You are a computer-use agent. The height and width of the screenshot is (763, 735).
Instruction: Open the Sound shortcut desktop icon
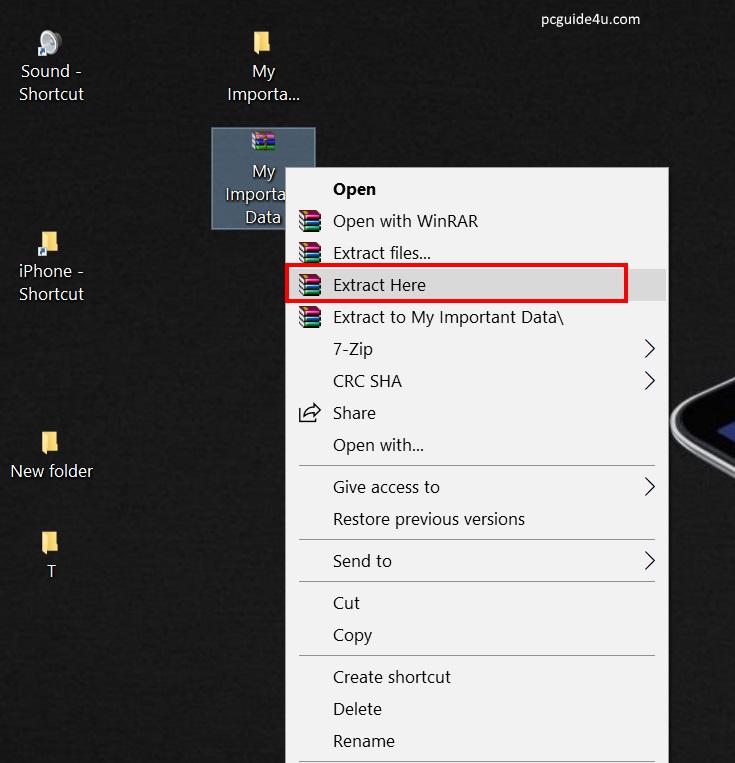click(50, 45)
